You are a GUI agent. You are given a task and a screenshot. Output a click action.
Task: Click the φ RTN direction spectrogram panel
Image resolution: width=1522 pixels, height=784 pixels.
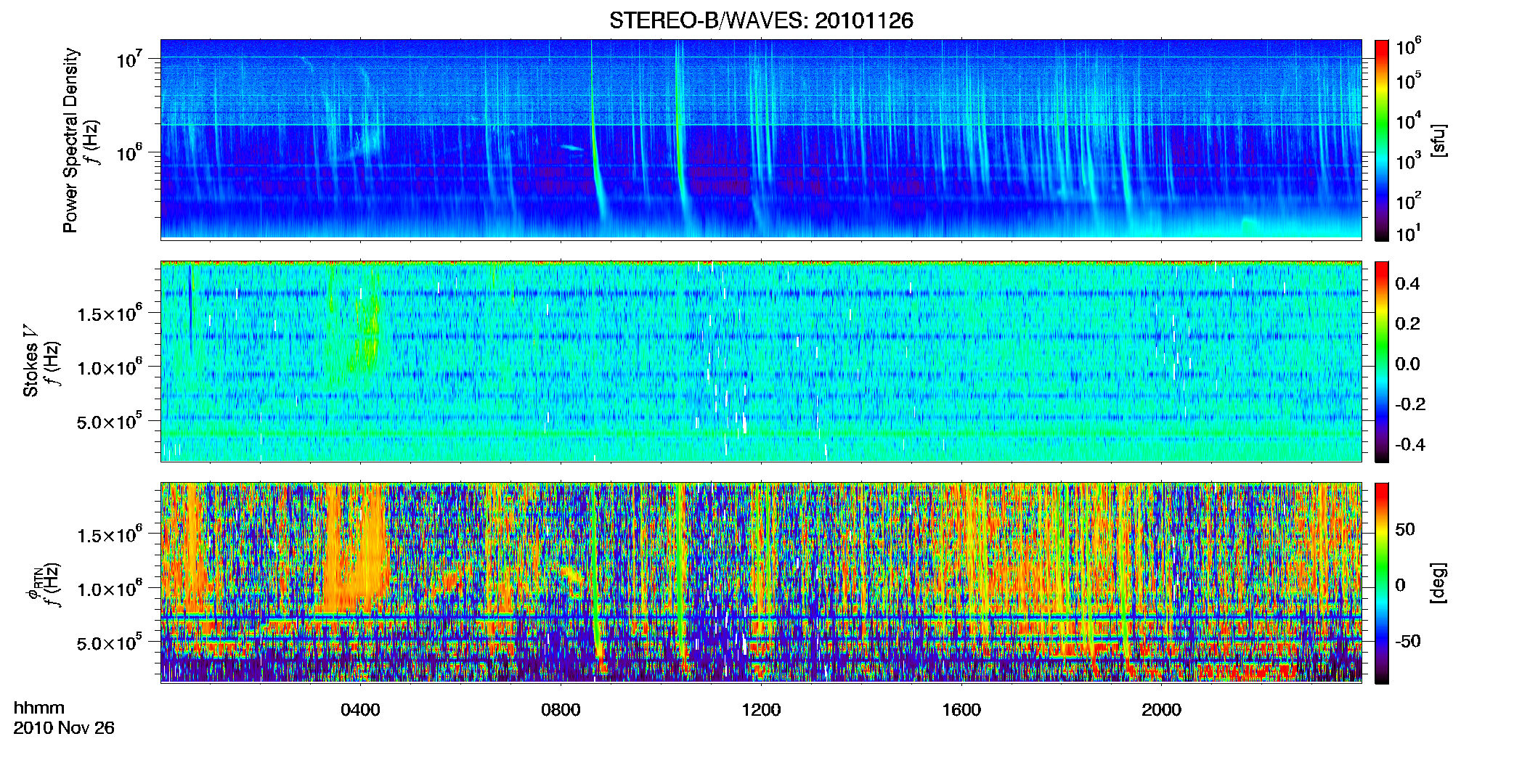[x=761, y=582]
